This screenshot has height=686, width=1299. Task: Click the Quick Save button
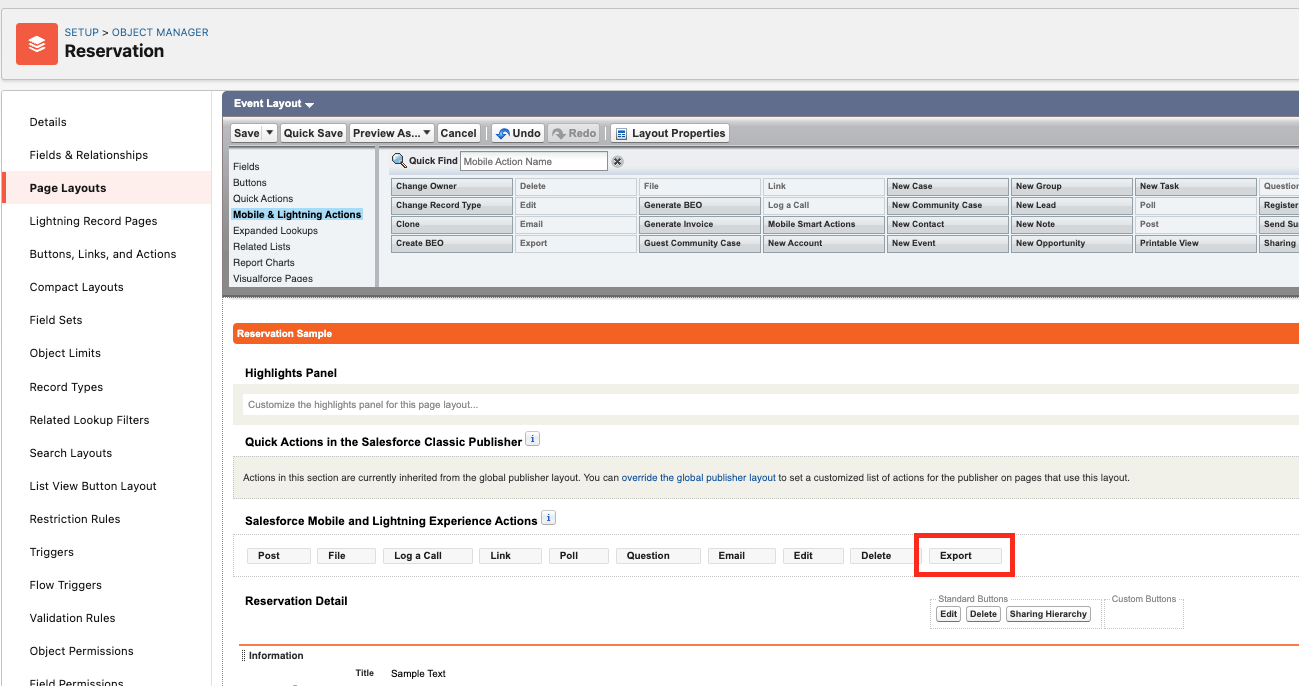pos(313,132)
